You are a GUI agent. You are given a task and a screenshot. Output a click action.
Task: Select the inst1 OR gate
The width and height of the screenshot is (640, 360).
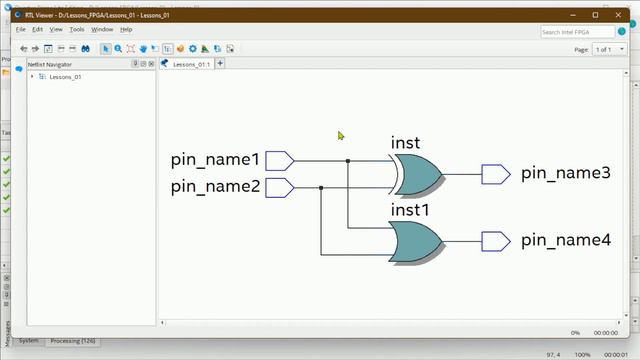coord(416,242)
